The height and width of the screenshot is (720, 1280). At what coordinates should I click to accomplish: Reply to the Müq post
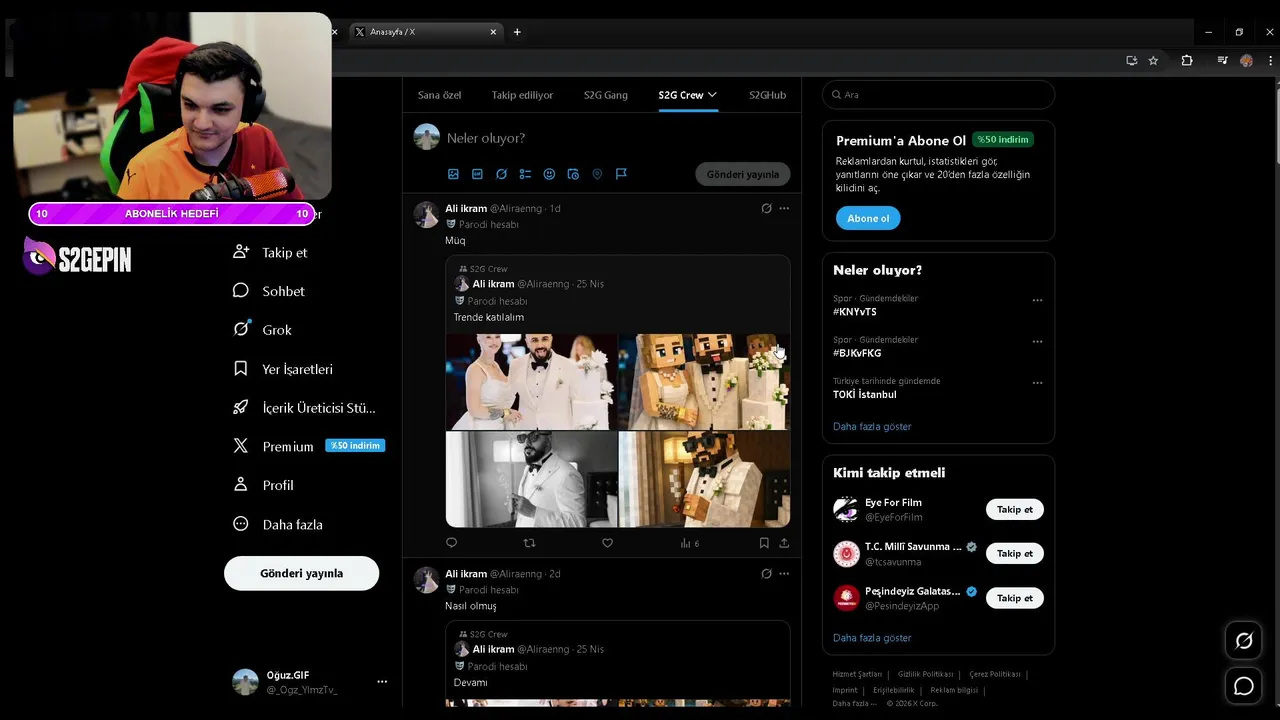(x=451, y=543)
